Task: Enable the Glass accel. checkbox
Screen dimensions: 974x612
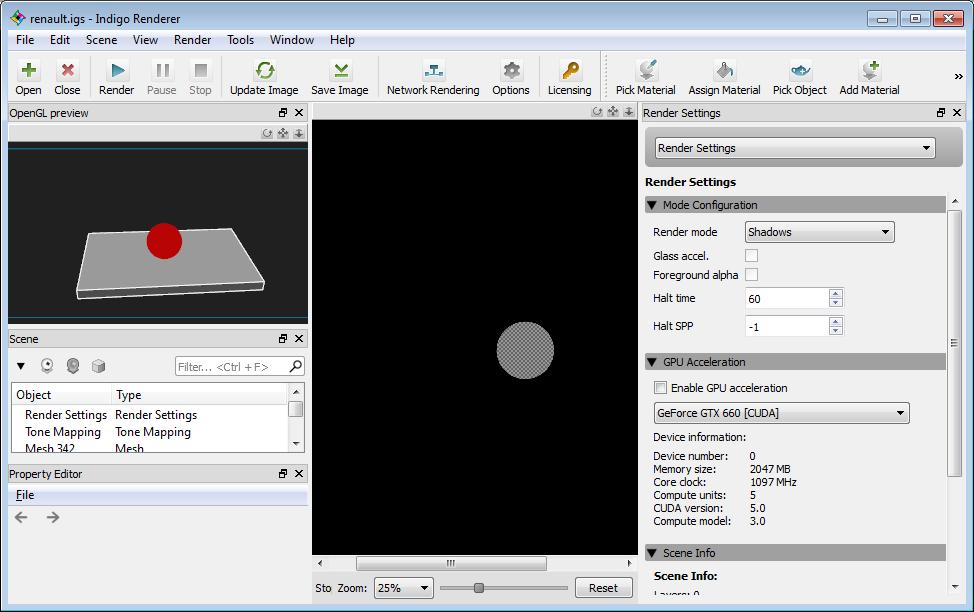Action: (x=752, y=256)
